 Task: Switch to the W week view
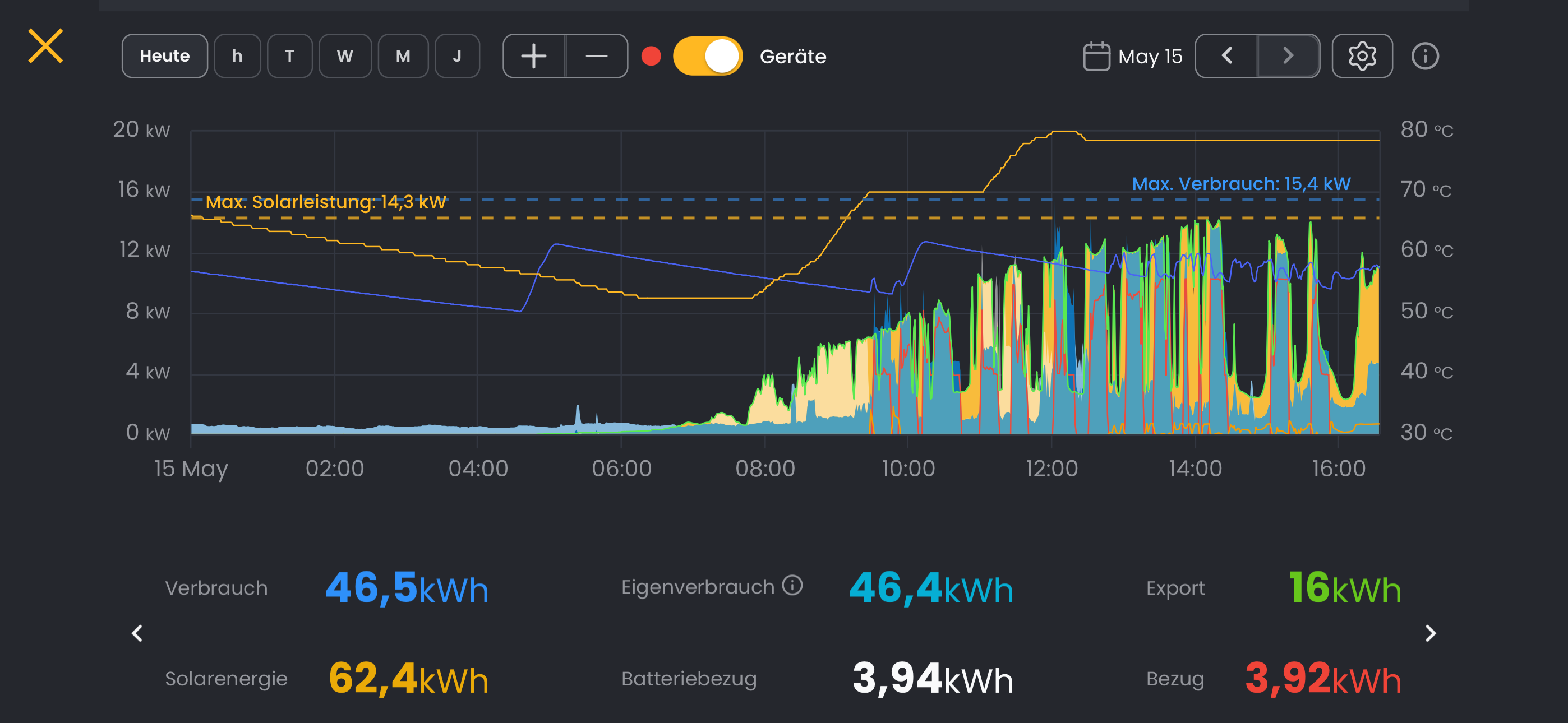pyautogui.click(x=345, y=56)
